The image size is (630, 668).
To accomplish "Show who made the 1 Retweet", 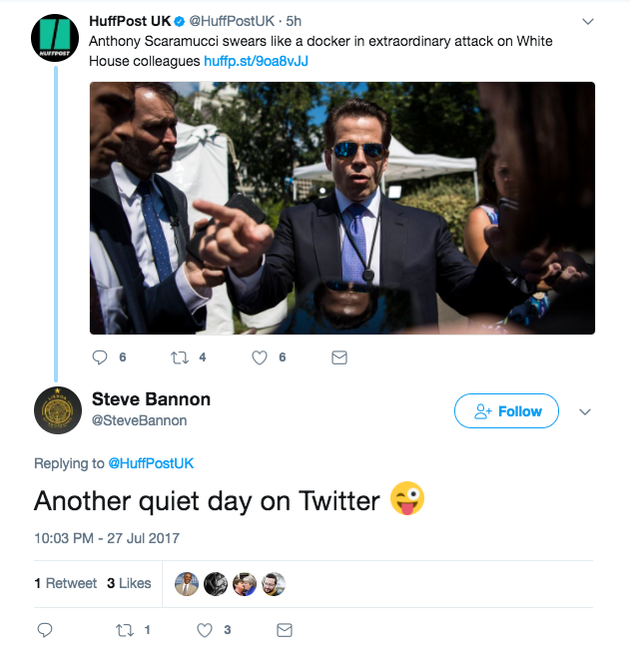I will click(x=66, y=583).
